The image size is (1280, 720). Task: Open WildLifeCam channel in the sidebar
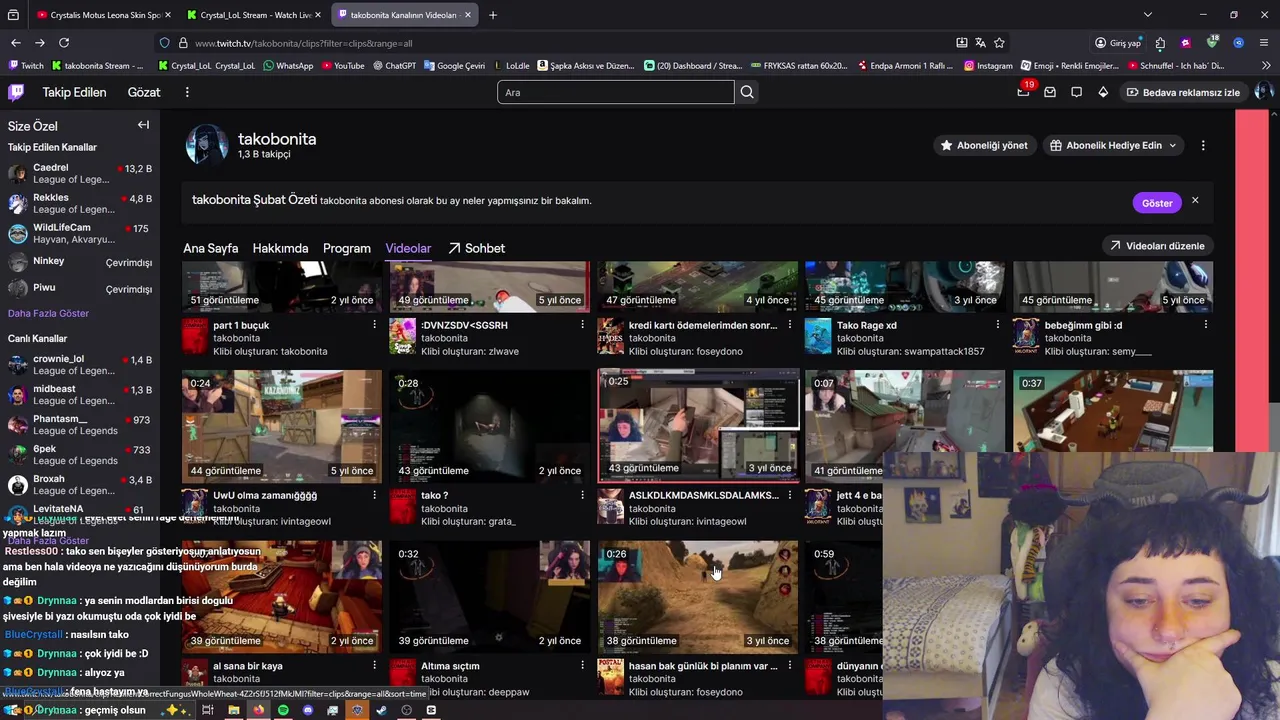click(x=80, y=233)
